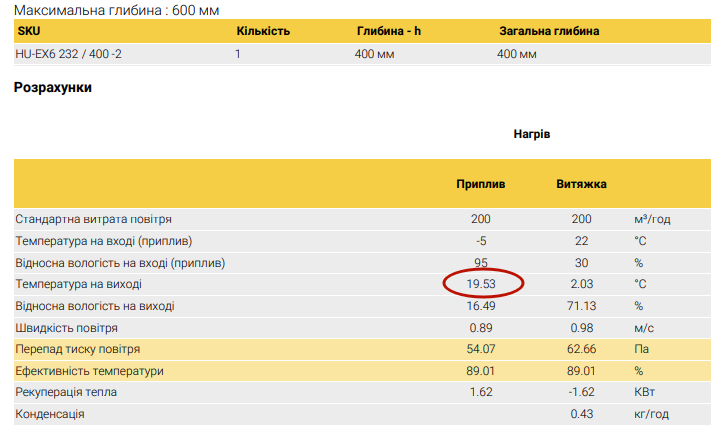Click exhaust outlet temperature 2.03
This screenshot has height=441, width=722.
(x=582, y=284)
